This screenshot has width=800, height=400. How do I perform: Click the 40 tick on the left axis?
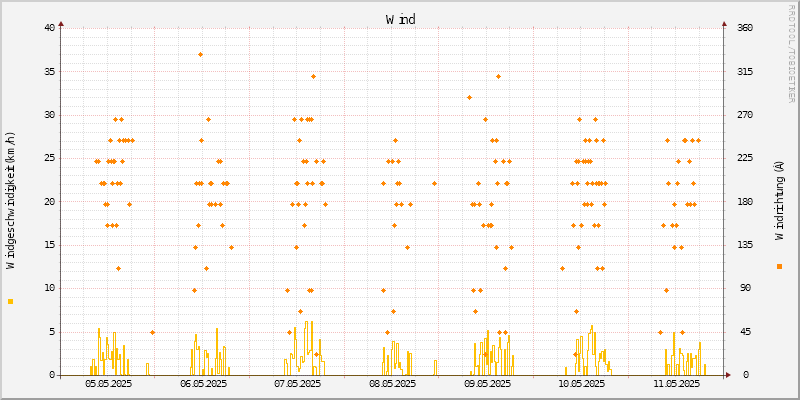click(x=49, y=28)
